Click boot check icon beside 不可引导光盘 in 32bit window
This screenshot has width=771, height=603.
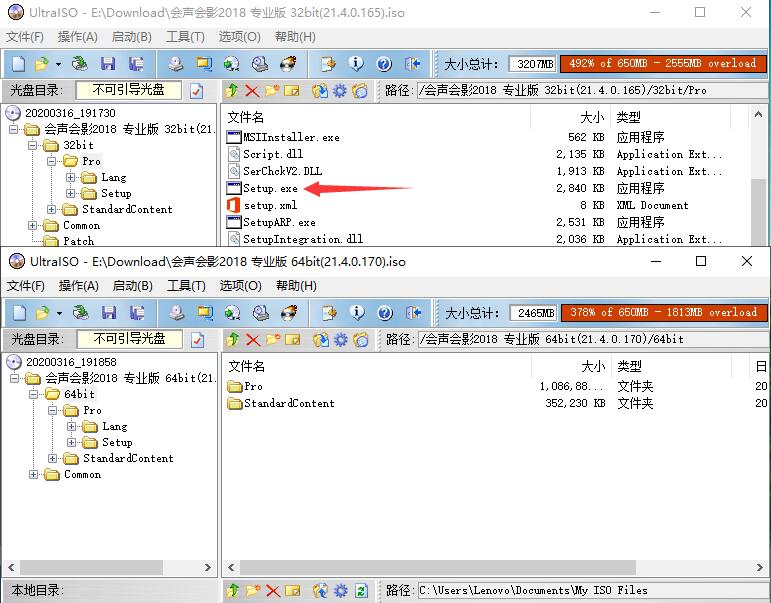[196, 90]
